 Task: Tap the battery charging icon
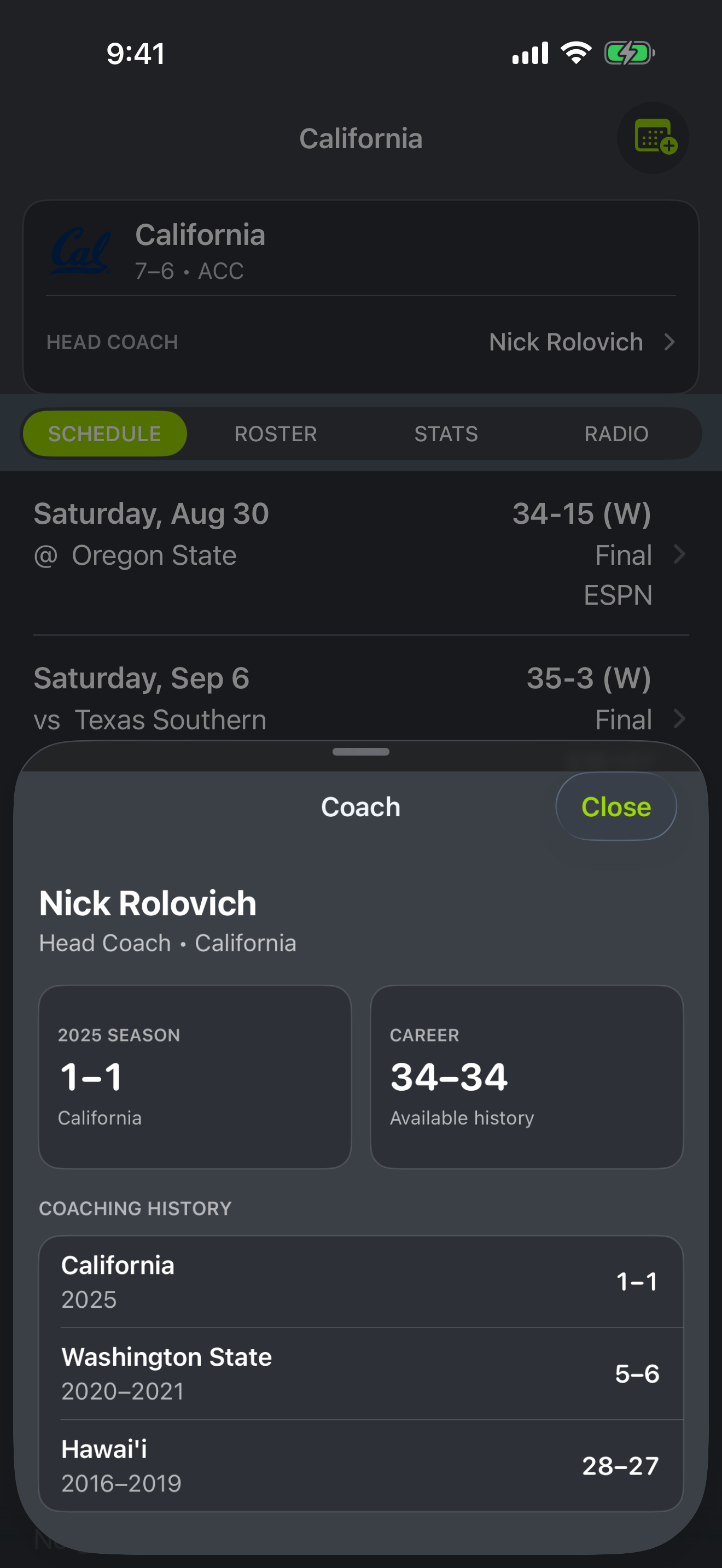point(630,53)
